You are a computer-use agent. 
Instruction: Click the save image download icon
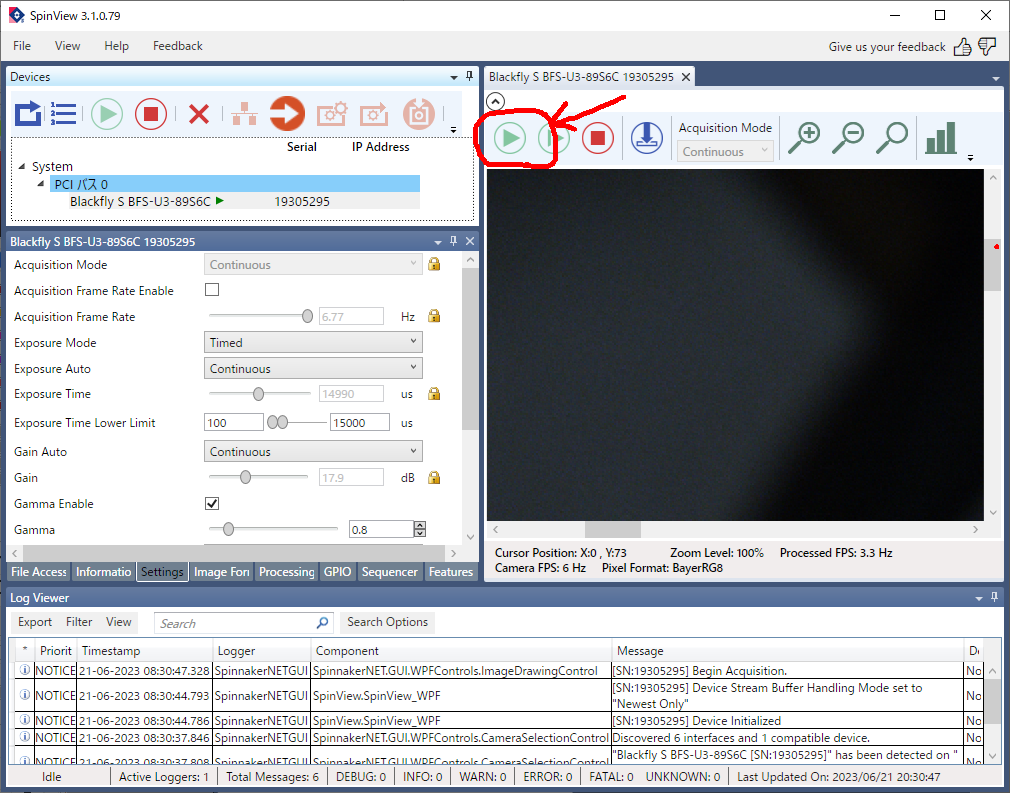click(647, 138)
